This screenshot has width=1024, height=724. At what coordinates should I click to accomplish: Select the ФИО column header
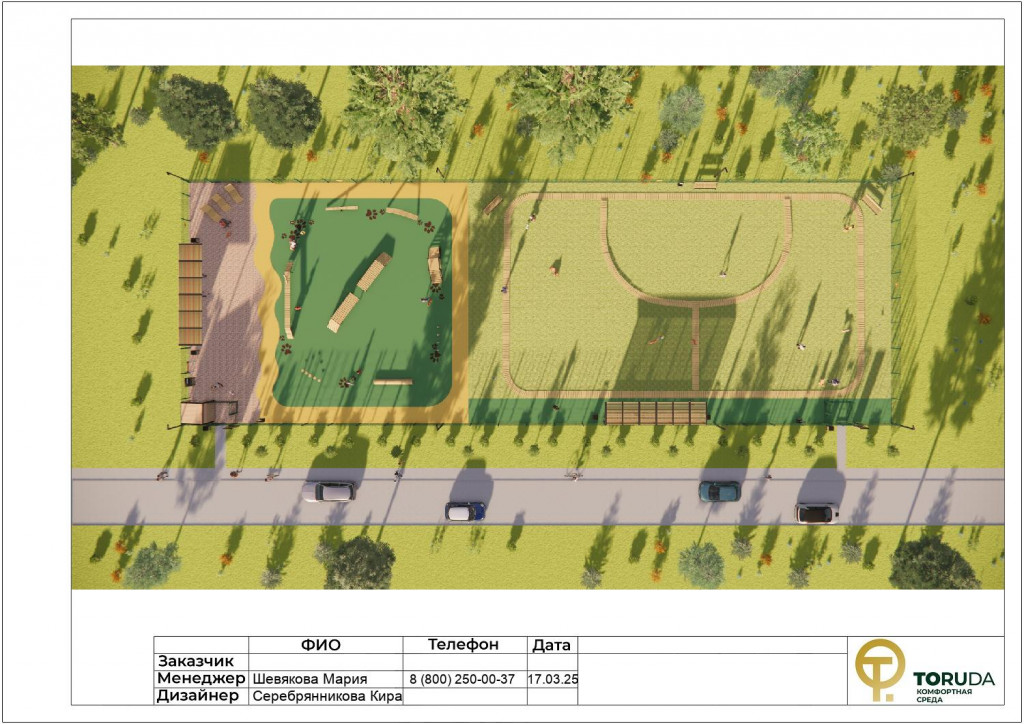click(325, 645)
